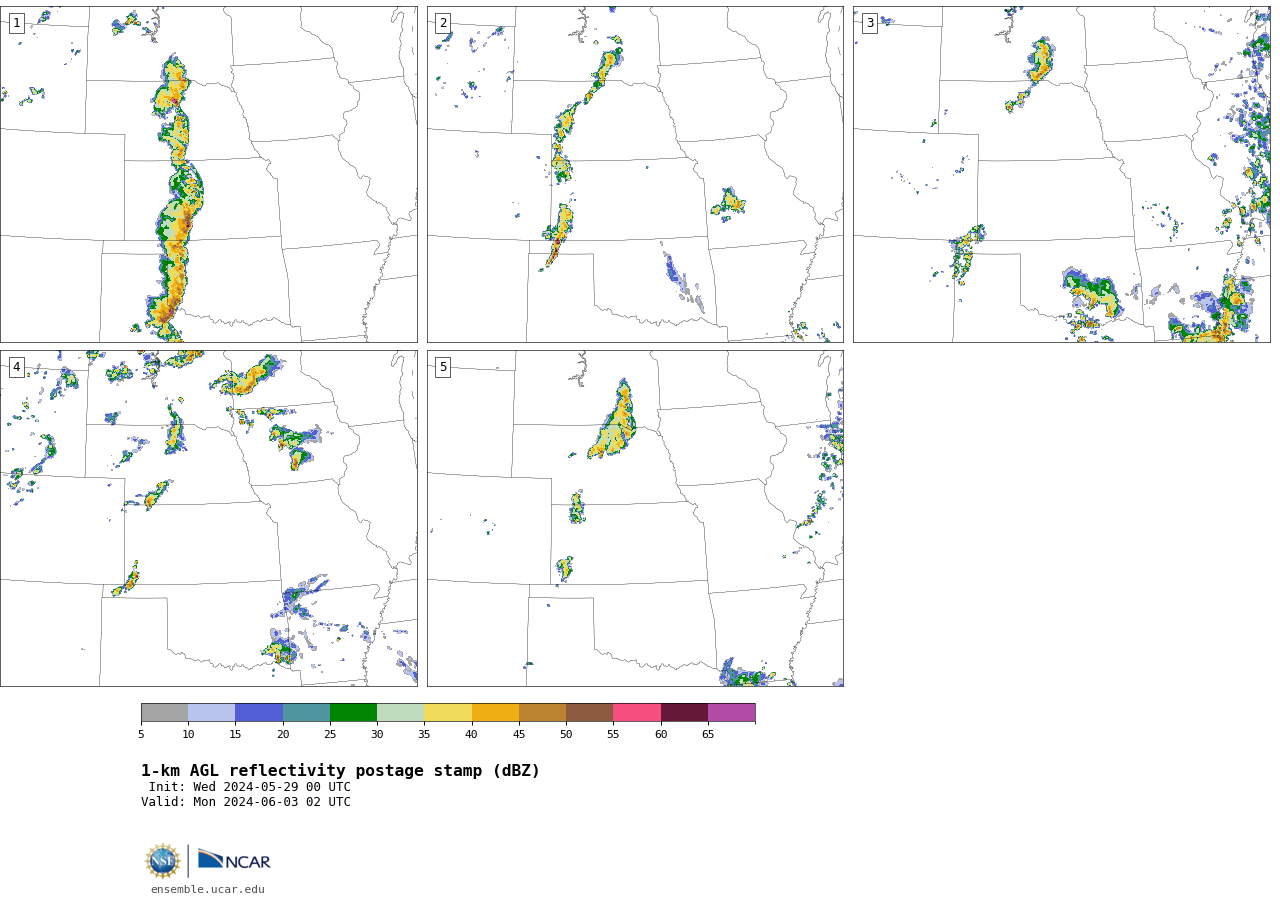This screenshot has height=901, width=1280.
Task: Click the NSF logo icon
Action: pos(162,861)
